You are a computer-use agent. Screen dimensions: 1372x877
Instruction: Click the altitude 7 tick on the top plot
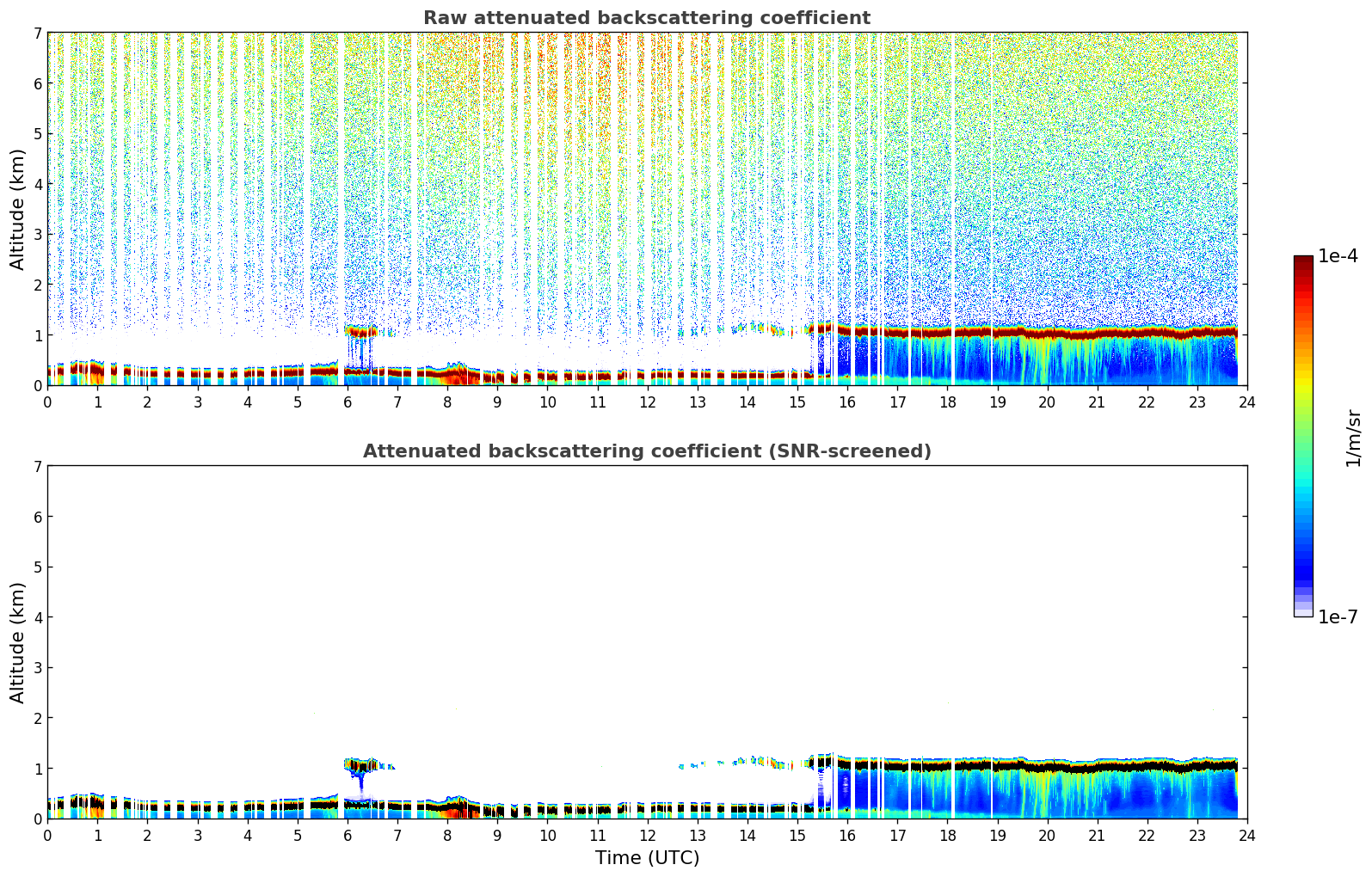(x=37, y=33)
